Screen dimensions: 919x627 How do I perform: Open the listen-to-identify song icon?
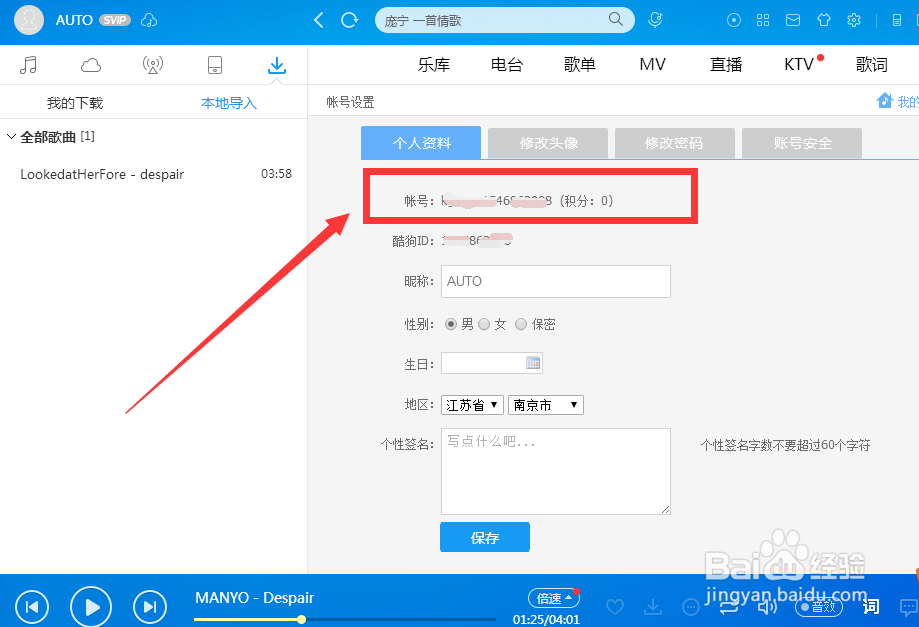[x=655, y=20]
